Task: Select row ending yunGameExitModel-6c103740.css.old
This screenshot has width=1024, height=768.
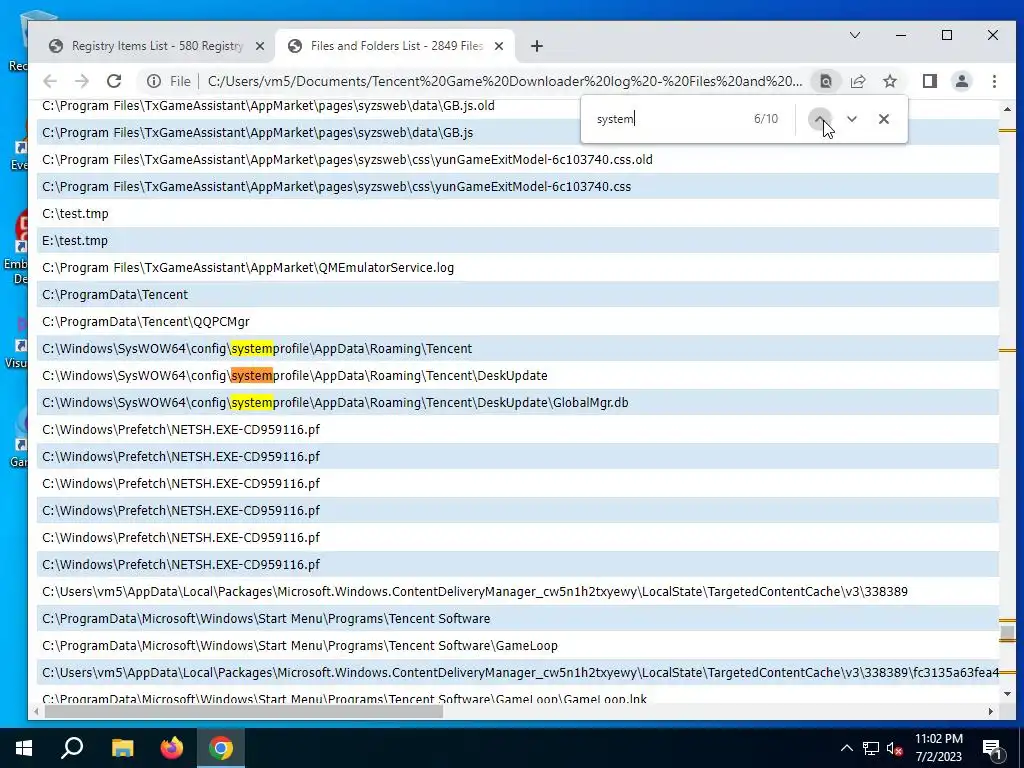Action: point(518,159)
